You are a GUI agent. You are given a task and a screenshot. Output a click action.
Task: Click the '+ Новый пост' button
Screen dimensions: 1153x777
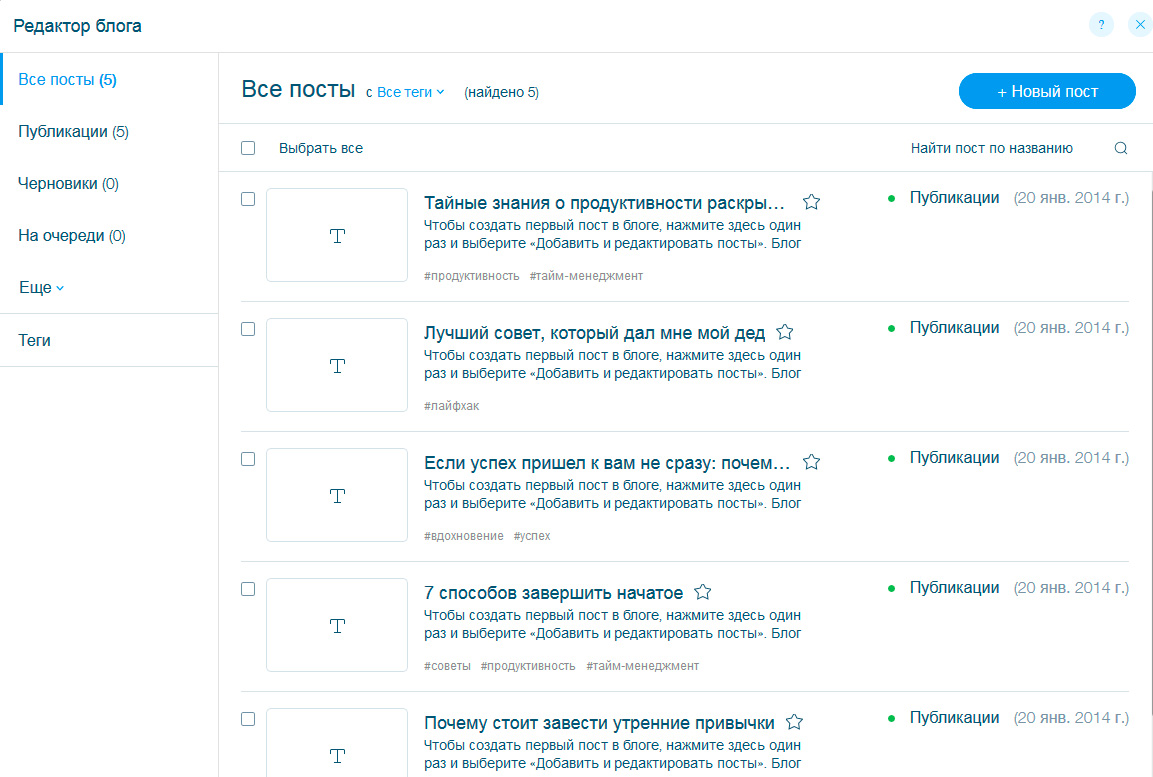pos(1047,91)
